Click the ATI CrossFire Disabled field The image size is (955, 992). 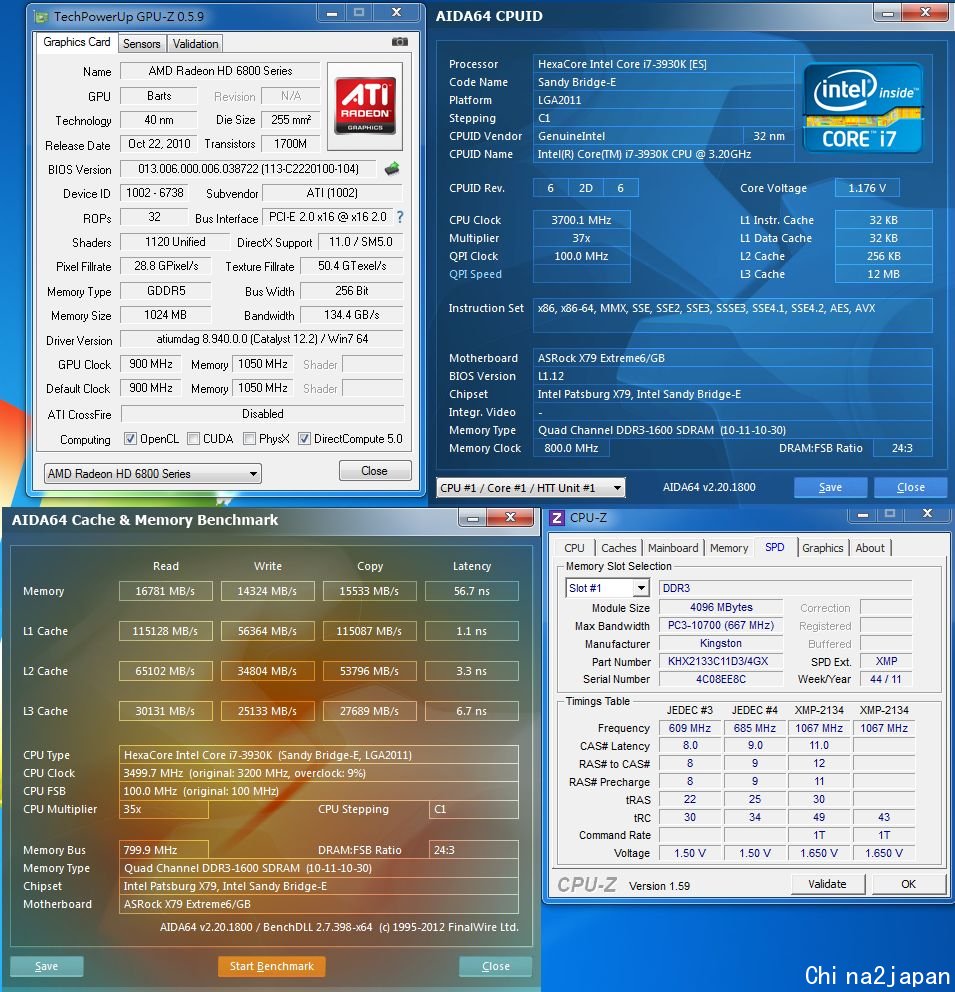[262, 414]
